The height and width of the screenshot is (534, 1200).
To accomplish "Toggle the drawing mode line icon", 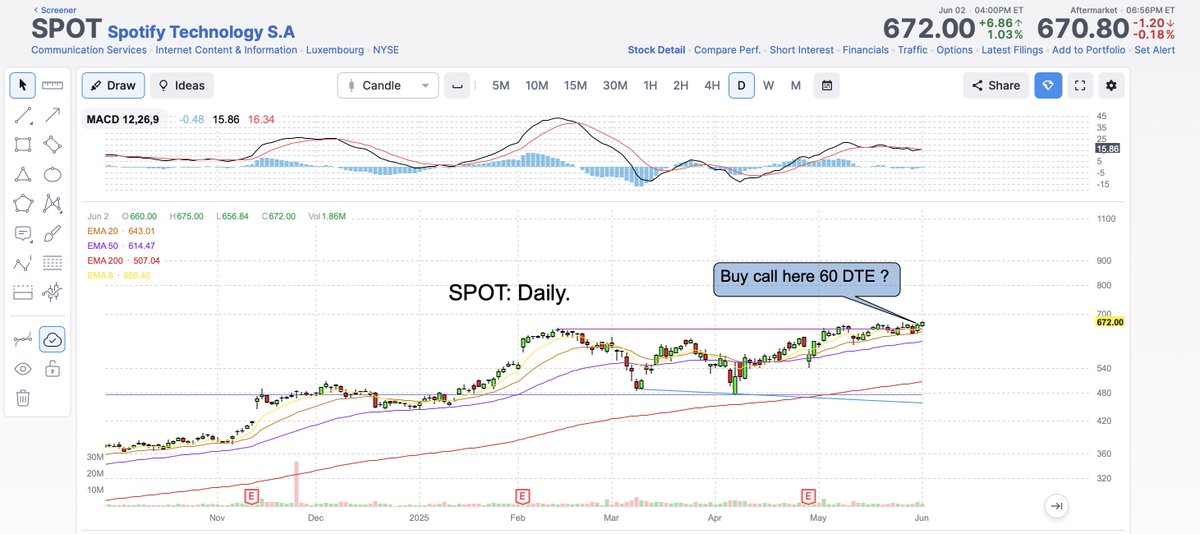I will click(x=23, y=340).
